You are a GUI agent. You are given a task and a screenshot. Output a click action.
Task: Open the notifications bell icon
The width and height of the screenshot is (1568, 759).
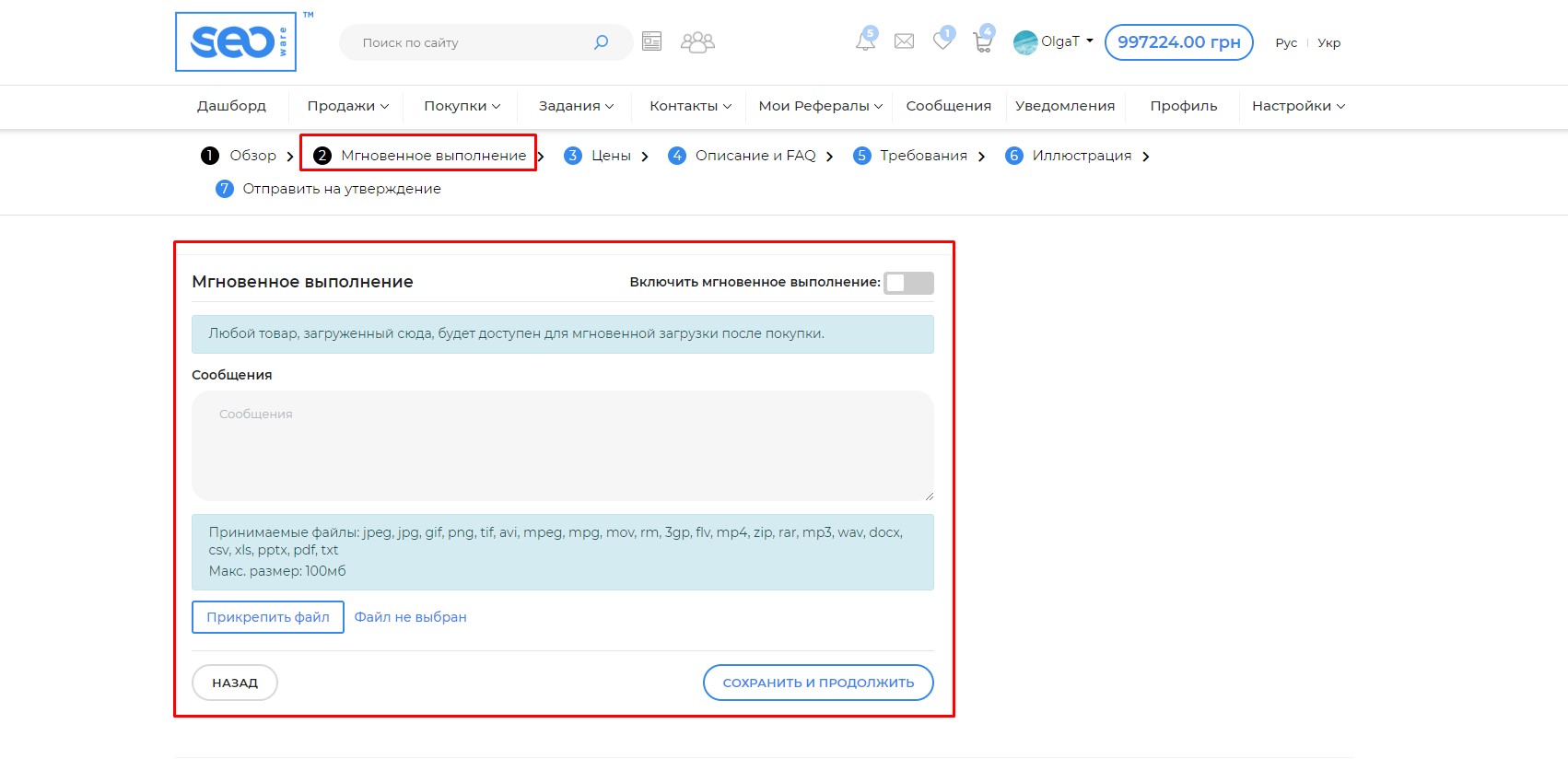tap(865, 41)
